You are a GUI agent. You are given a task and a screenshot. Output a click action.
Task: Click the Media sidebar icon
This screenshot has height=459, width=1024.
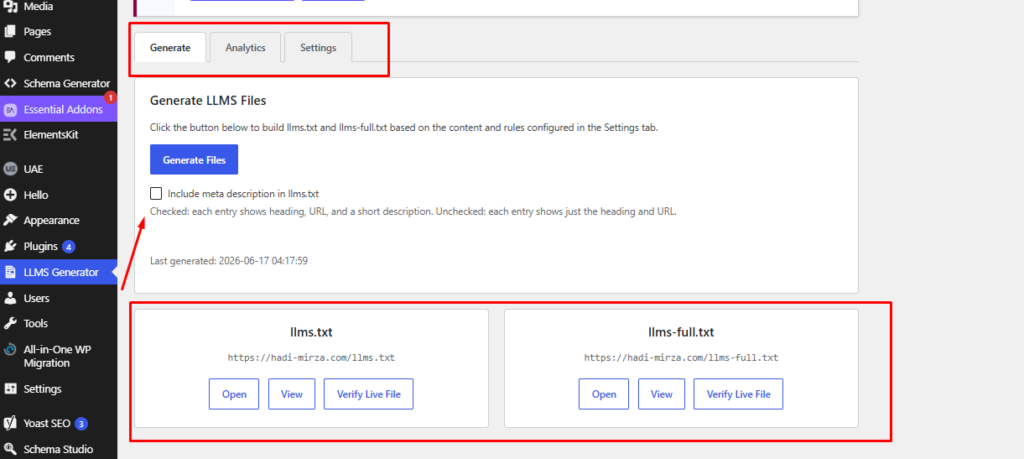coord(10,6)
